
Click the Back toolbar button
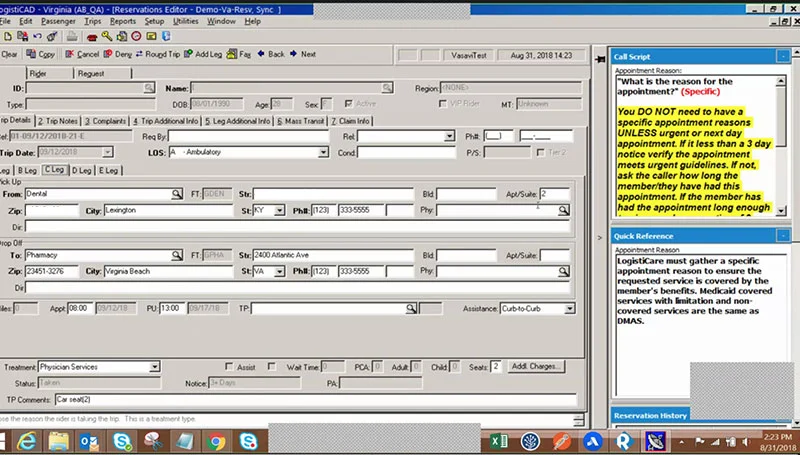(x=271, y=54)
